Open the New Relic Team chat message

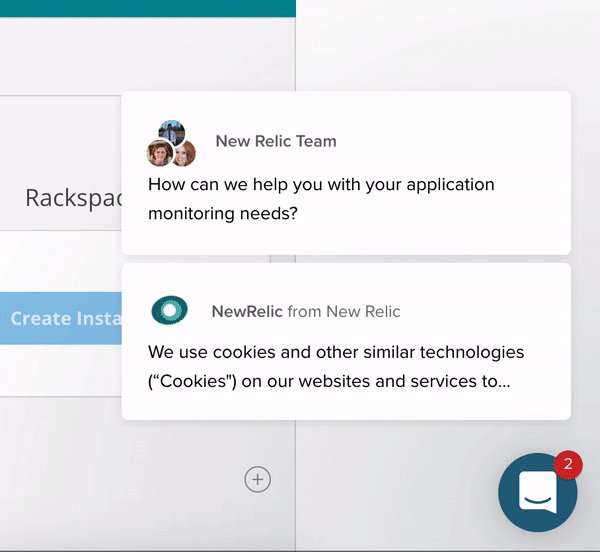[x=346, y=173]
